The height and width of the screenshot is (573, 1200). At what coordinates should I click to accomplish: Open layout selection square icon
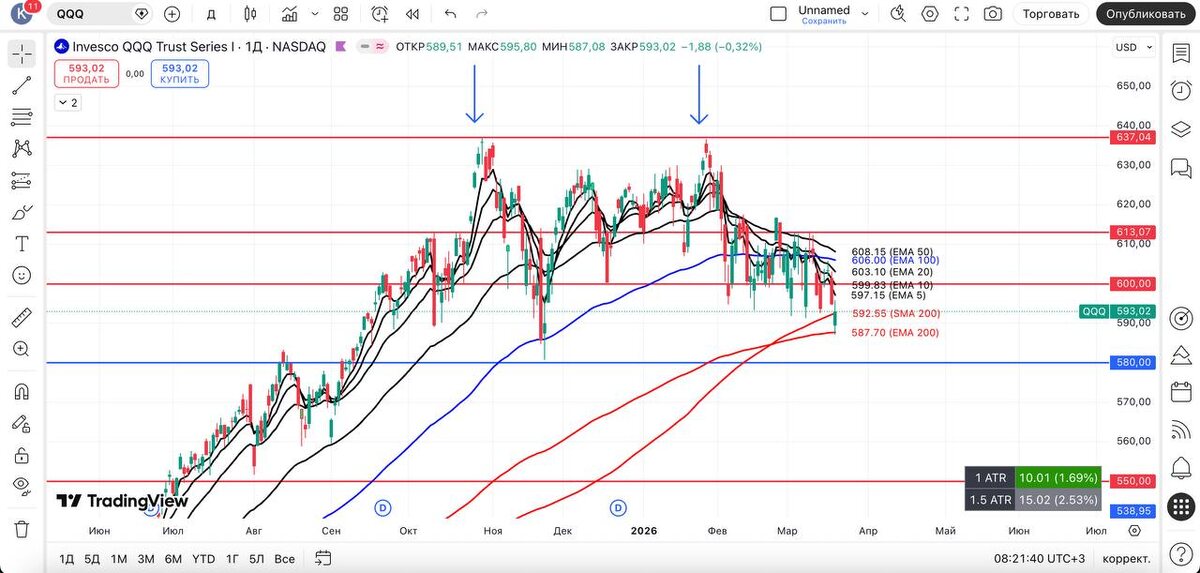click(778, 14)
